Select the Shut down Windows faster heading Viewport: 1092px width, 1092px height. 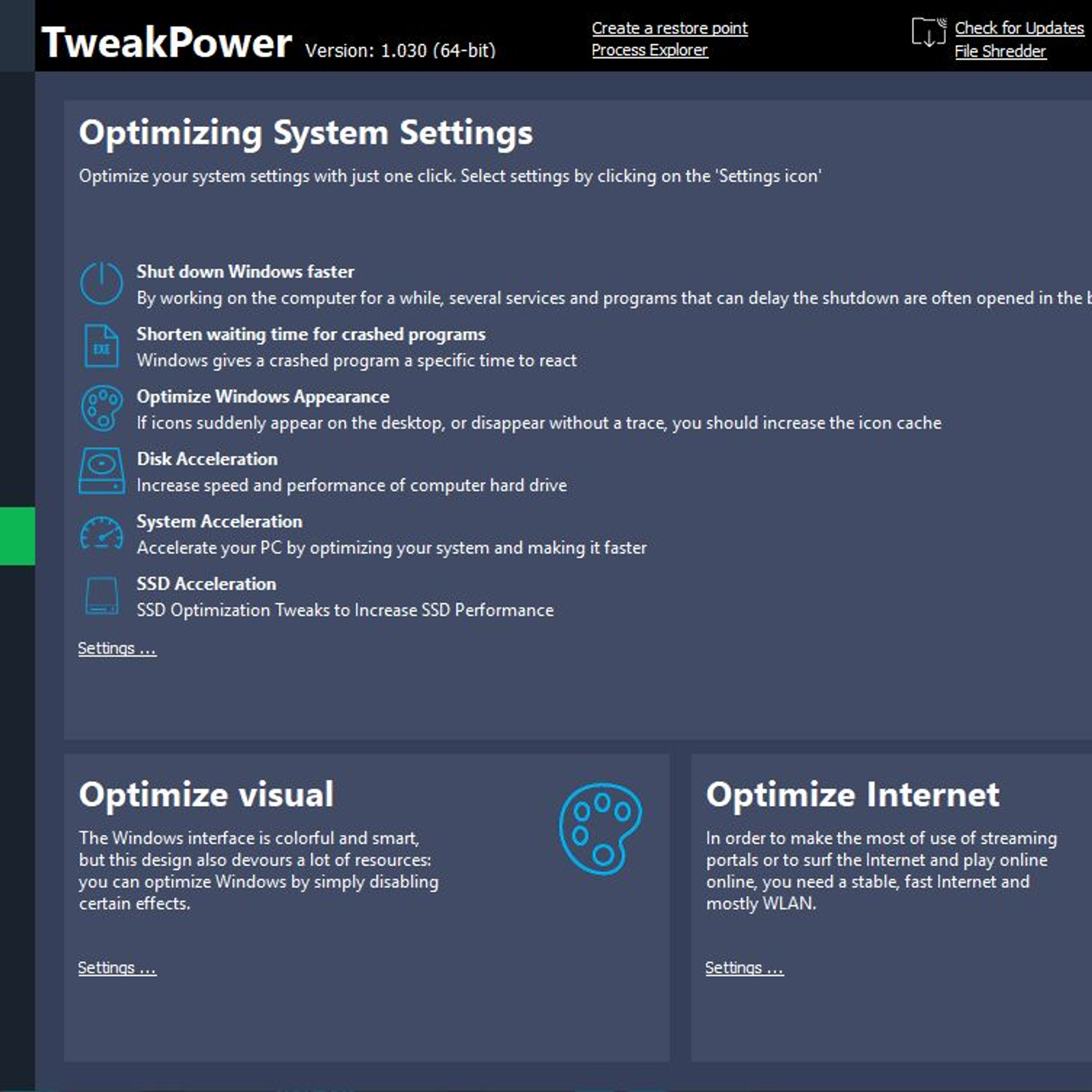(245, 272)
